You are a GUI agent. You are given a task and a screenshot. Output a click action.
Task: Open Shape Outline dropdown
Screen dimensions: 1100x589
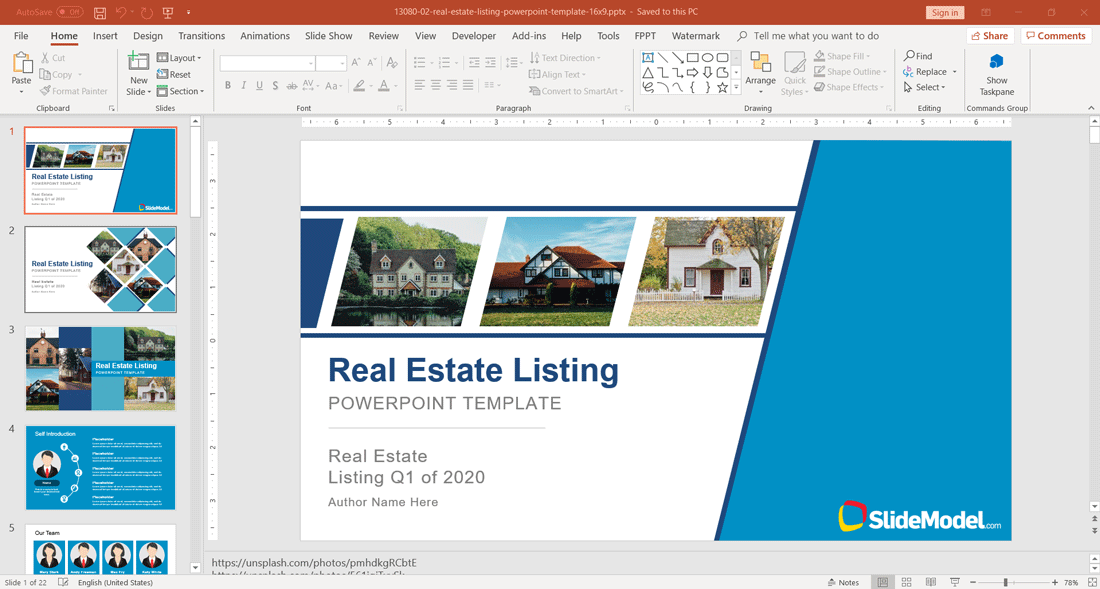click(x=850, y=72)
